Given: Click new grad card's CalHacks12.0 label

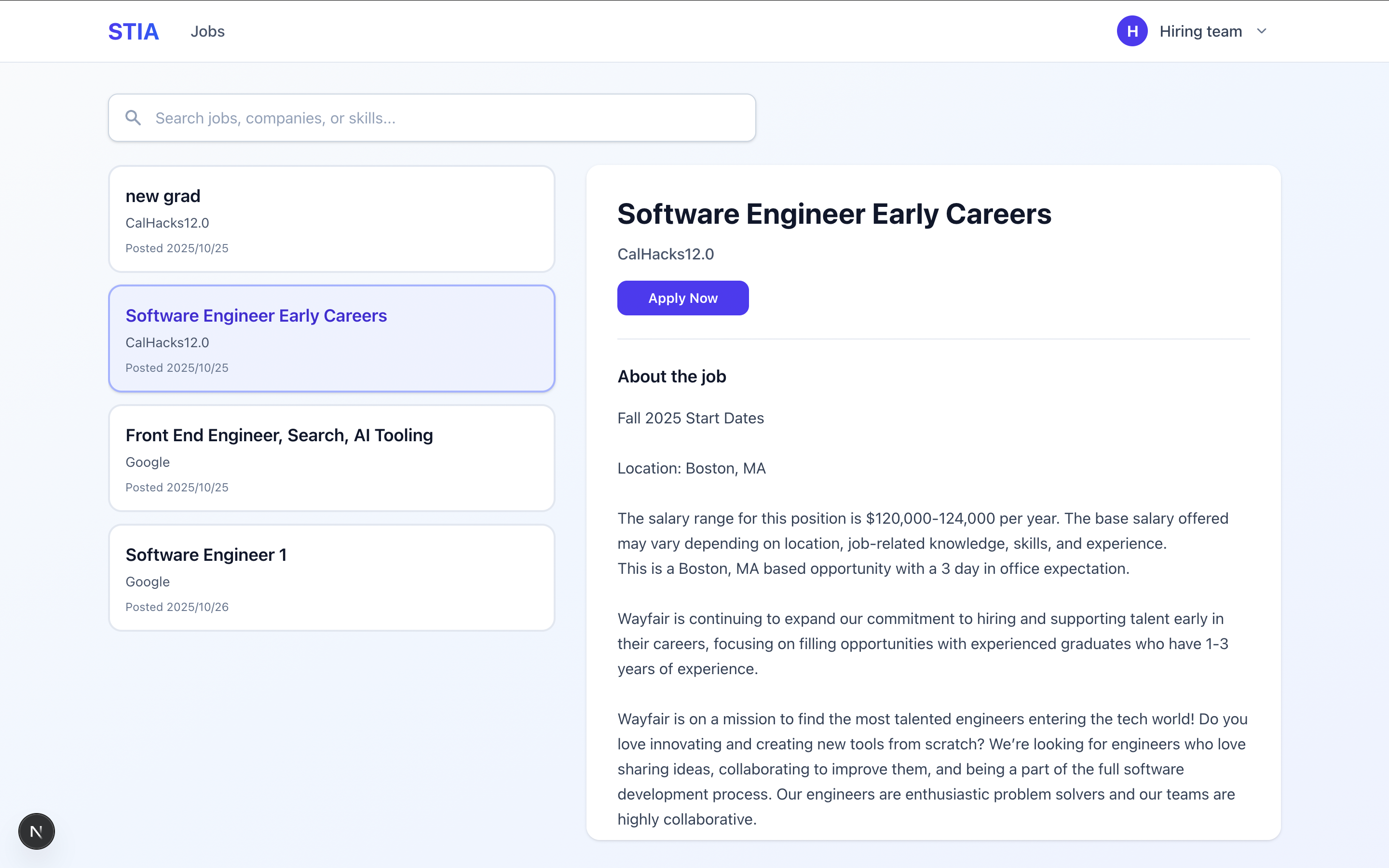Looking at the screenshot, I should pos(167,223).
